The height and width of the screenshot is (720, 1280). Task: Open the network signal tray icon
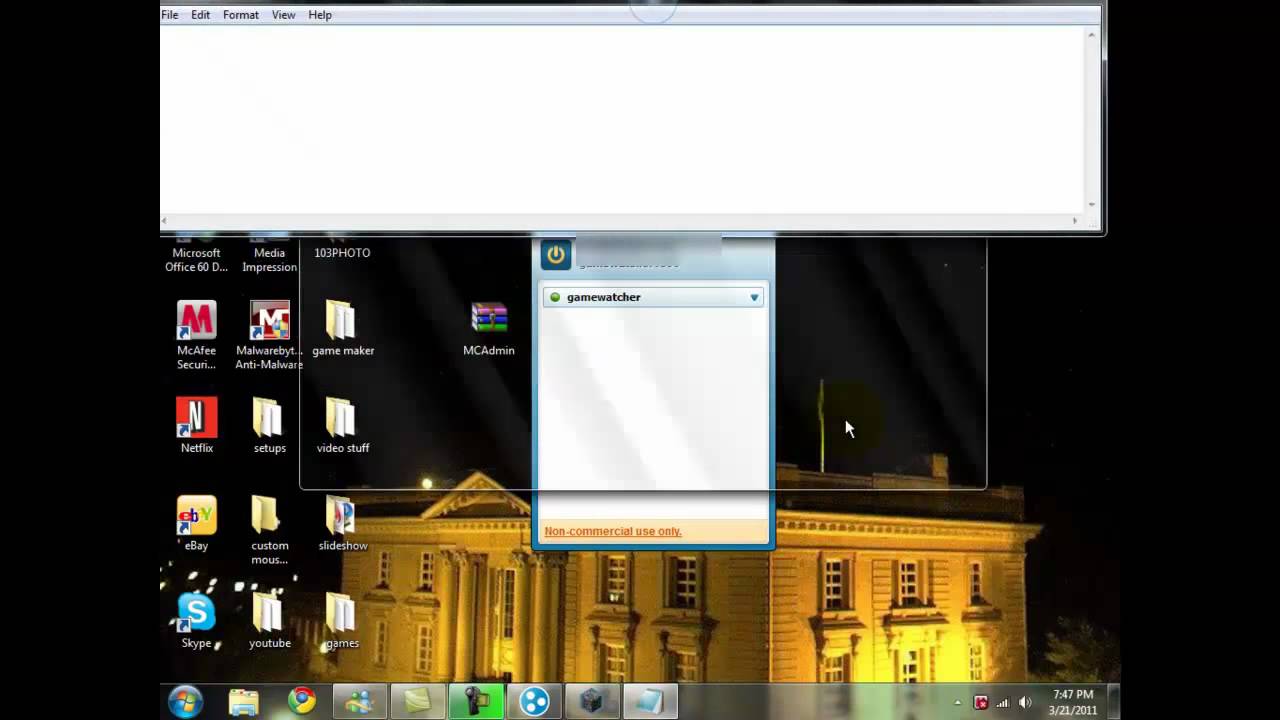point(1003,703)
